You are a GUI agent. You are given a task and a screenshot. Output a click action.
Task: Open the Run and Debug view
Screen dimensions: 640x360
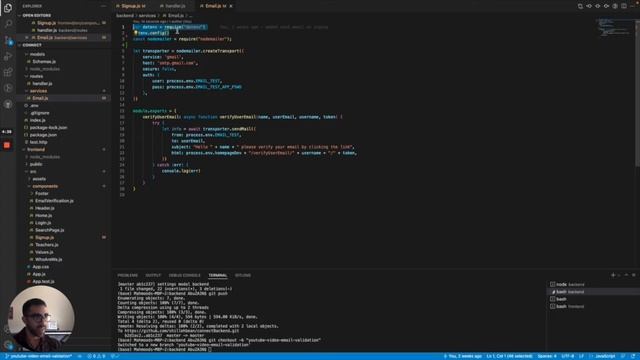tap(8, 56)
